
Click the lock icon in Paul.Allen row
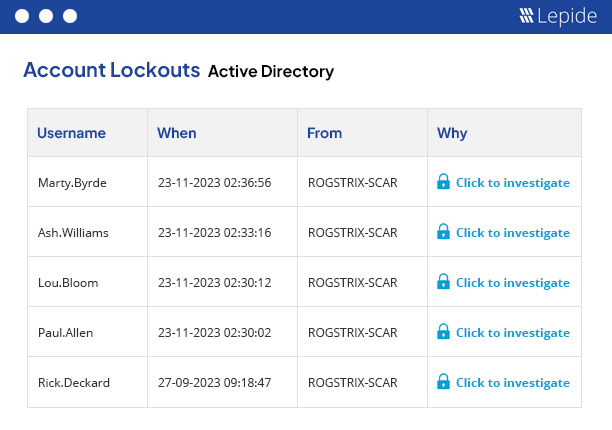443,331
